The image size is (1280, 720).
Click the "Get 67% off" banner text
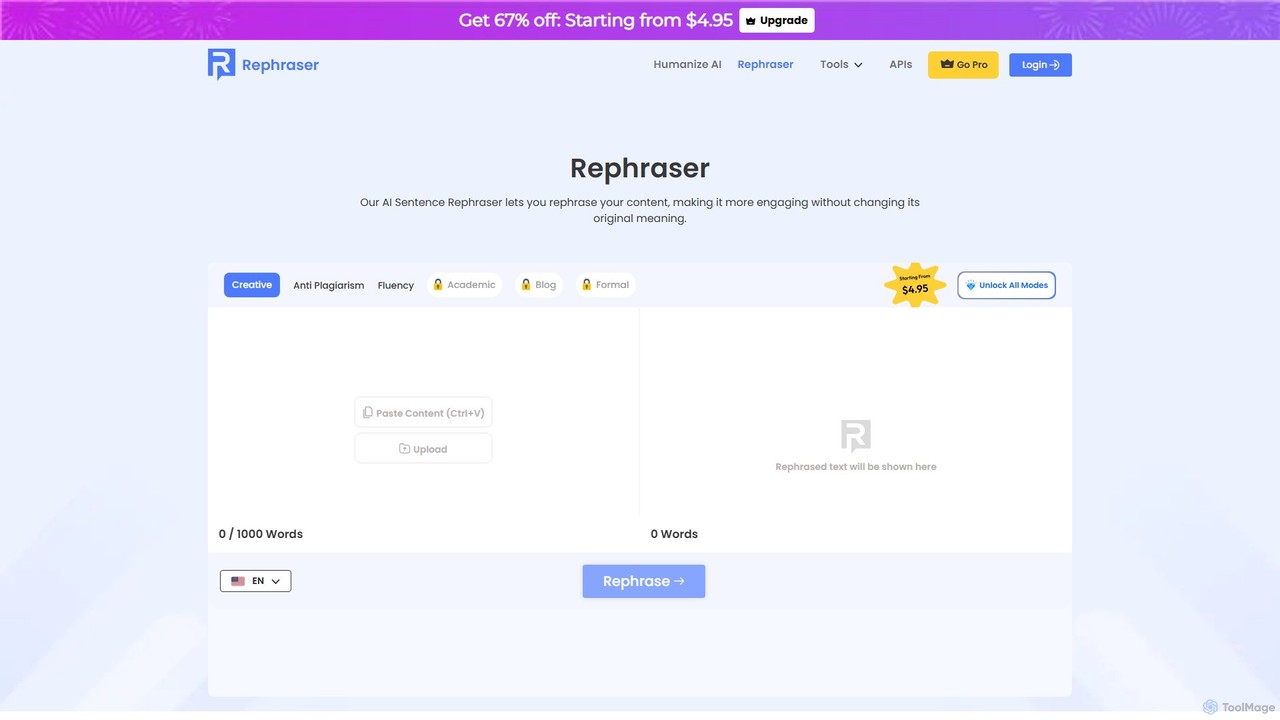(x=596, y=20)
